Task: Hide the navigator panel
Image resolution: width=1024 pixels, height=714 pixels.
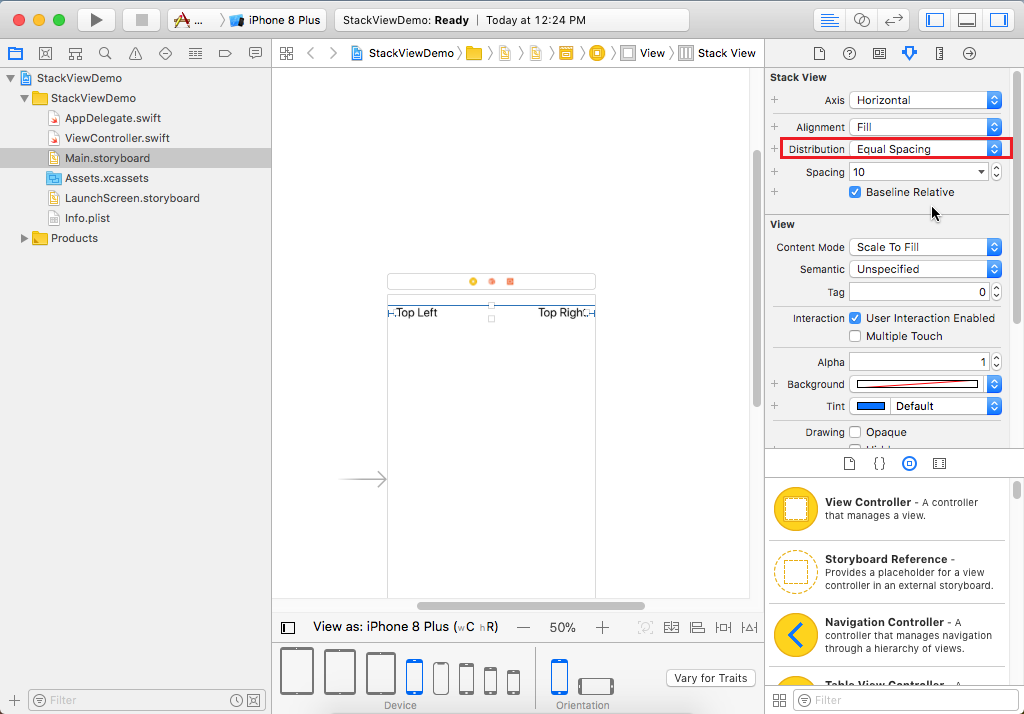Action: (935, 20)
